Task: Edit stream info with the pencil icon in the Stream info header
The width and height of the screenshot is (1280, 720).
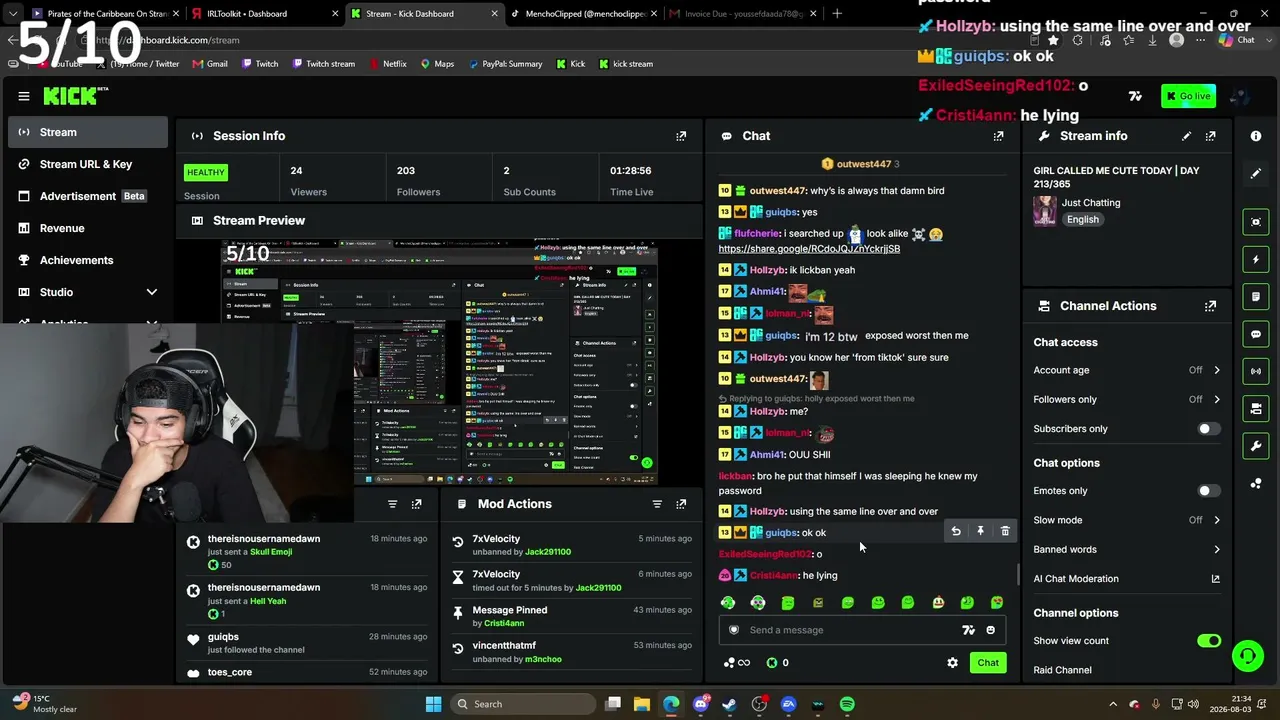Action: point(1186,136)
